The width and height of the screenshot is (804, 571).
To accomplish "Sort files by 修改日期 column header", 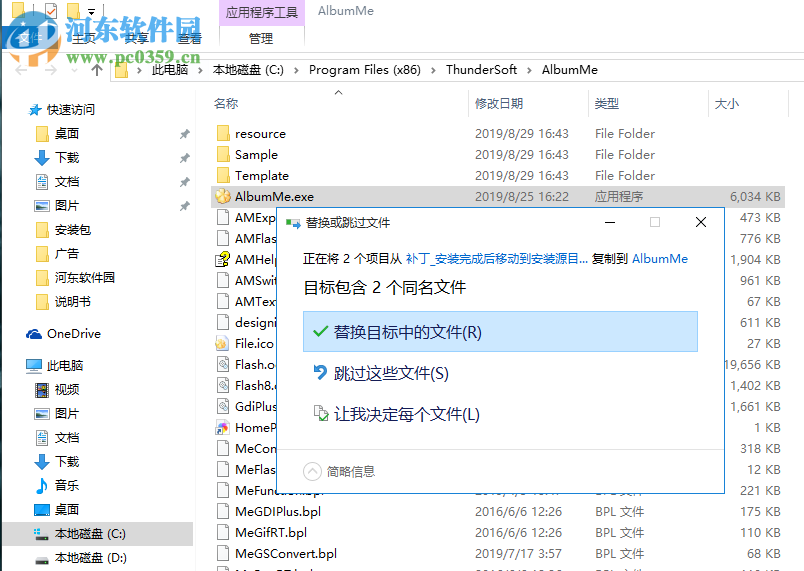I will 499,104.
